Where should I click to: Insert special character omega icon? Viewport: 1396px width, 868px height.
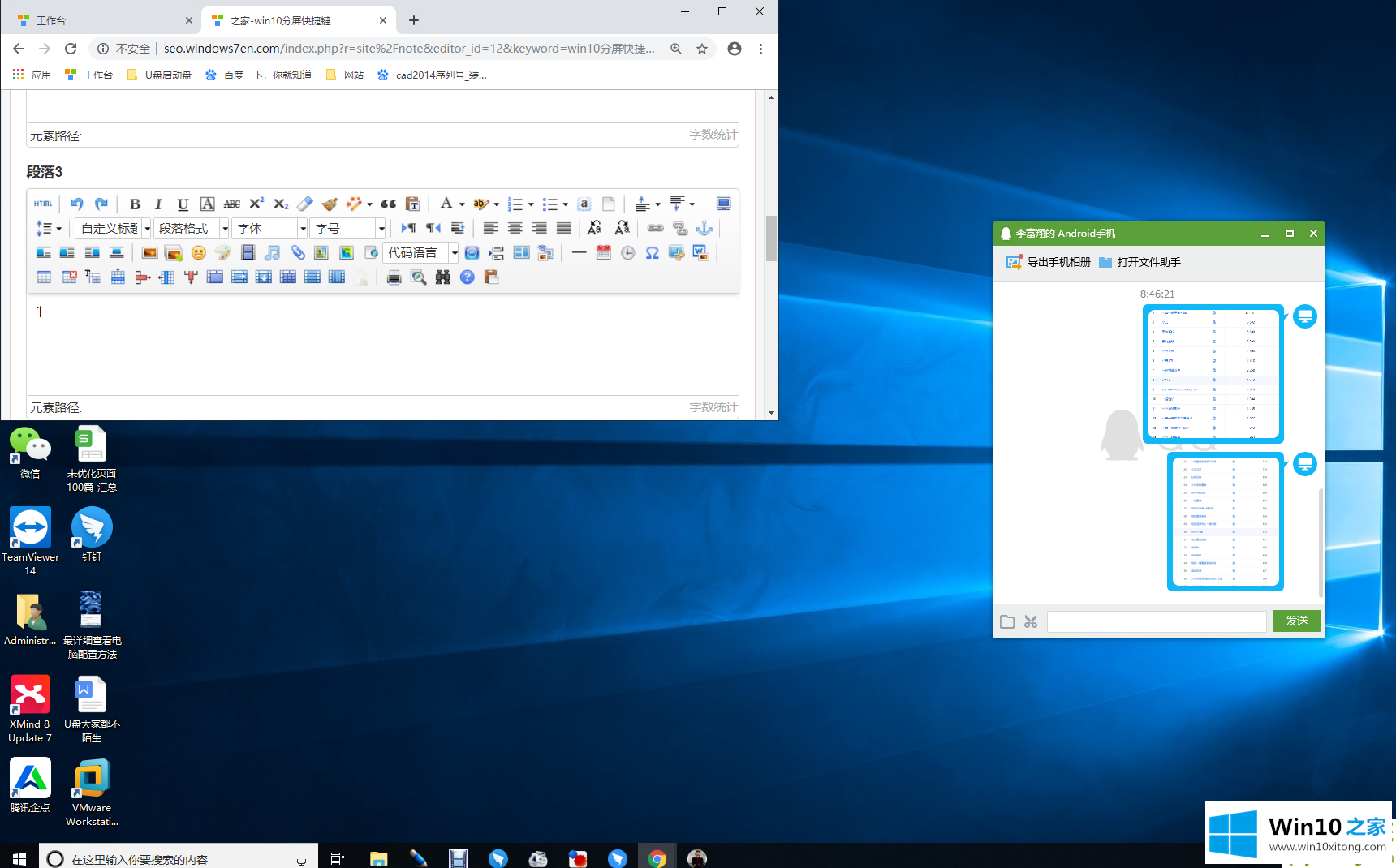[x=652, y=253]
